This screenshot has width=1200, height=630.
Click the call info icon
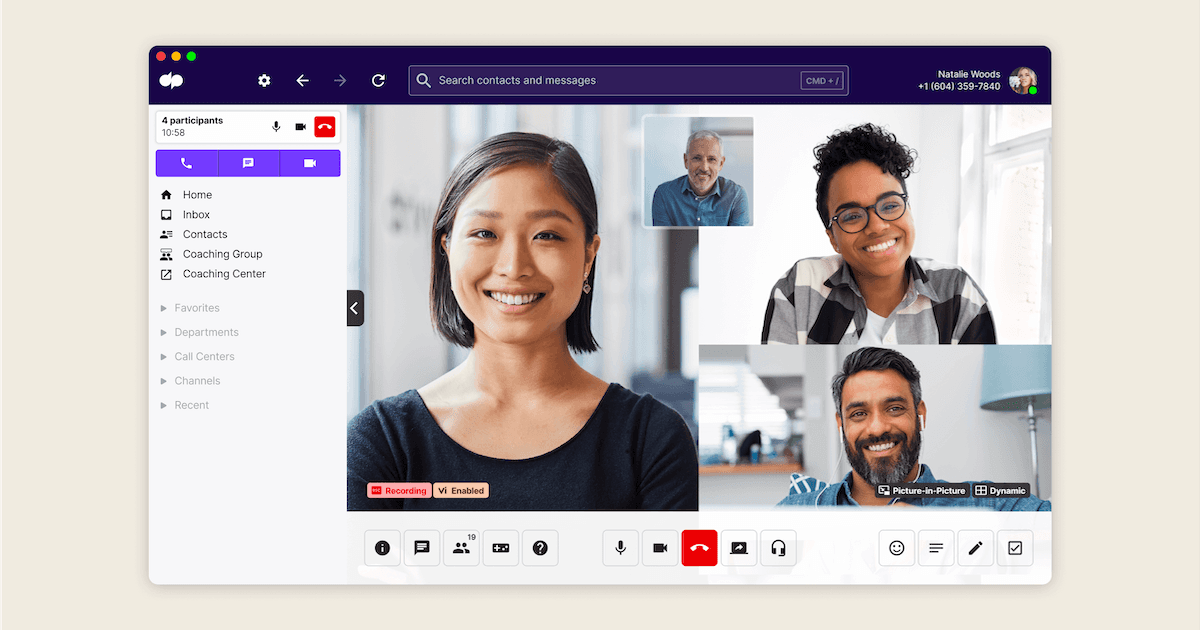click(x=382, y=547)
